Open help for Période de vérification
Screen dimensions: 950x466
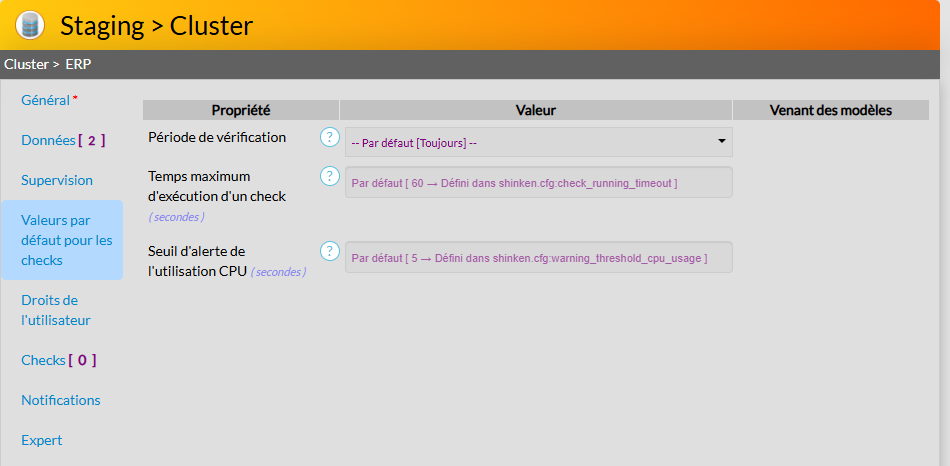[x=330, y=137]
